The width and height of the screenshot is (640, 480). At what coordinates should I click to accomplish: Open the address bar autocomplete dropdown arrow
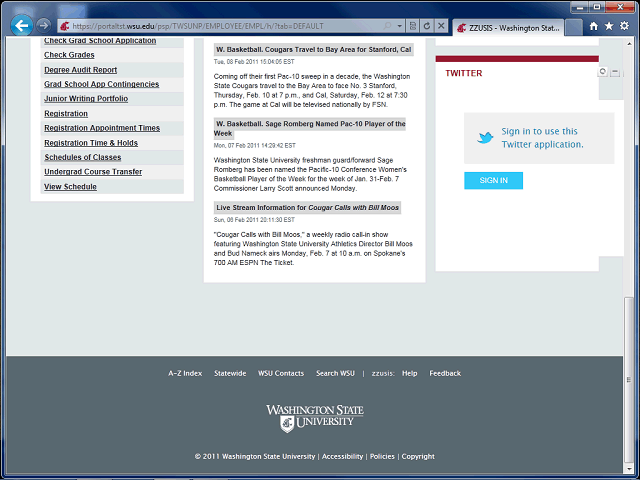coord(400,26)
